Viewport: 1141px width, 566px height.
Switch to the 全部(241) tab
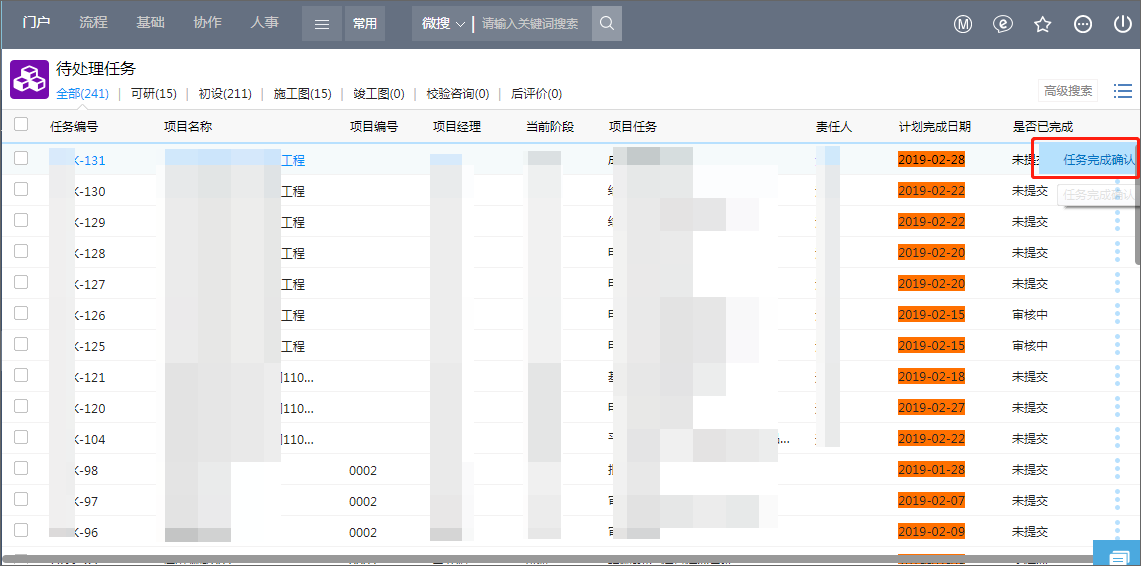pos(82,93)
